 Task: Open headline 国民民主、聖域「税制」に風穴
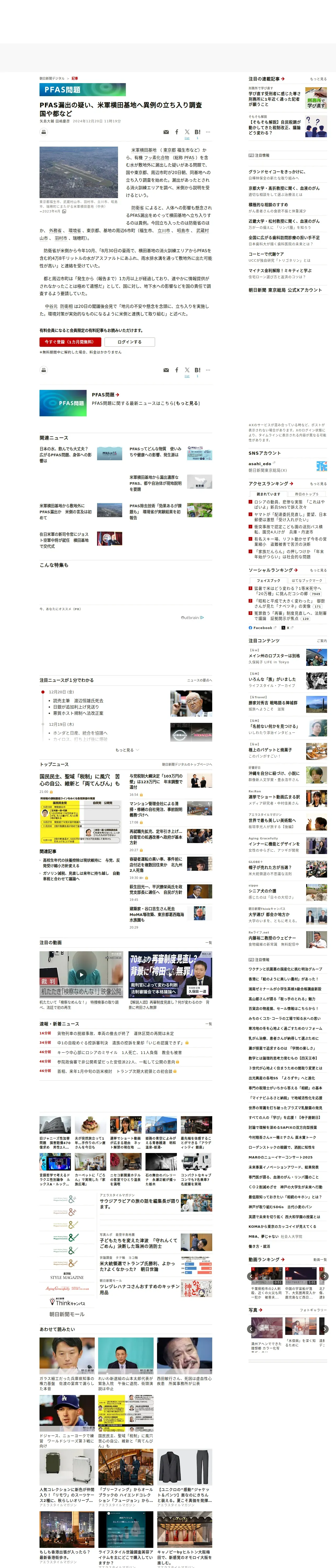coord(80,780)
